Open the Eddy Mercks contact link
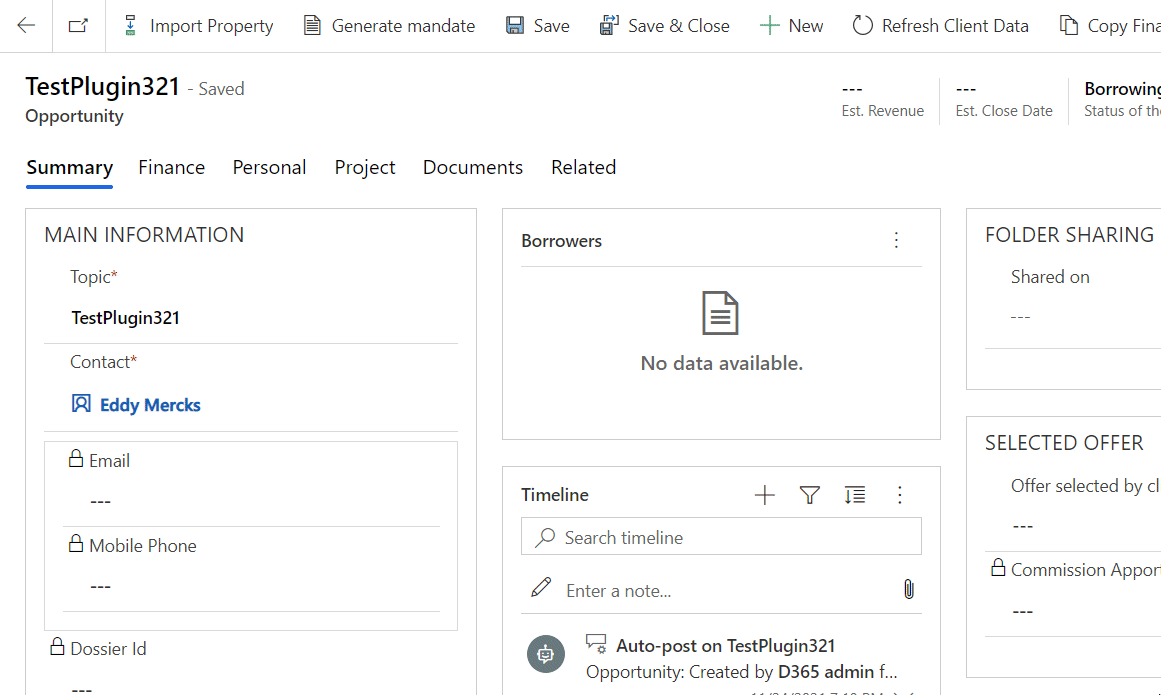1161x695 pixels. [150, 405]
